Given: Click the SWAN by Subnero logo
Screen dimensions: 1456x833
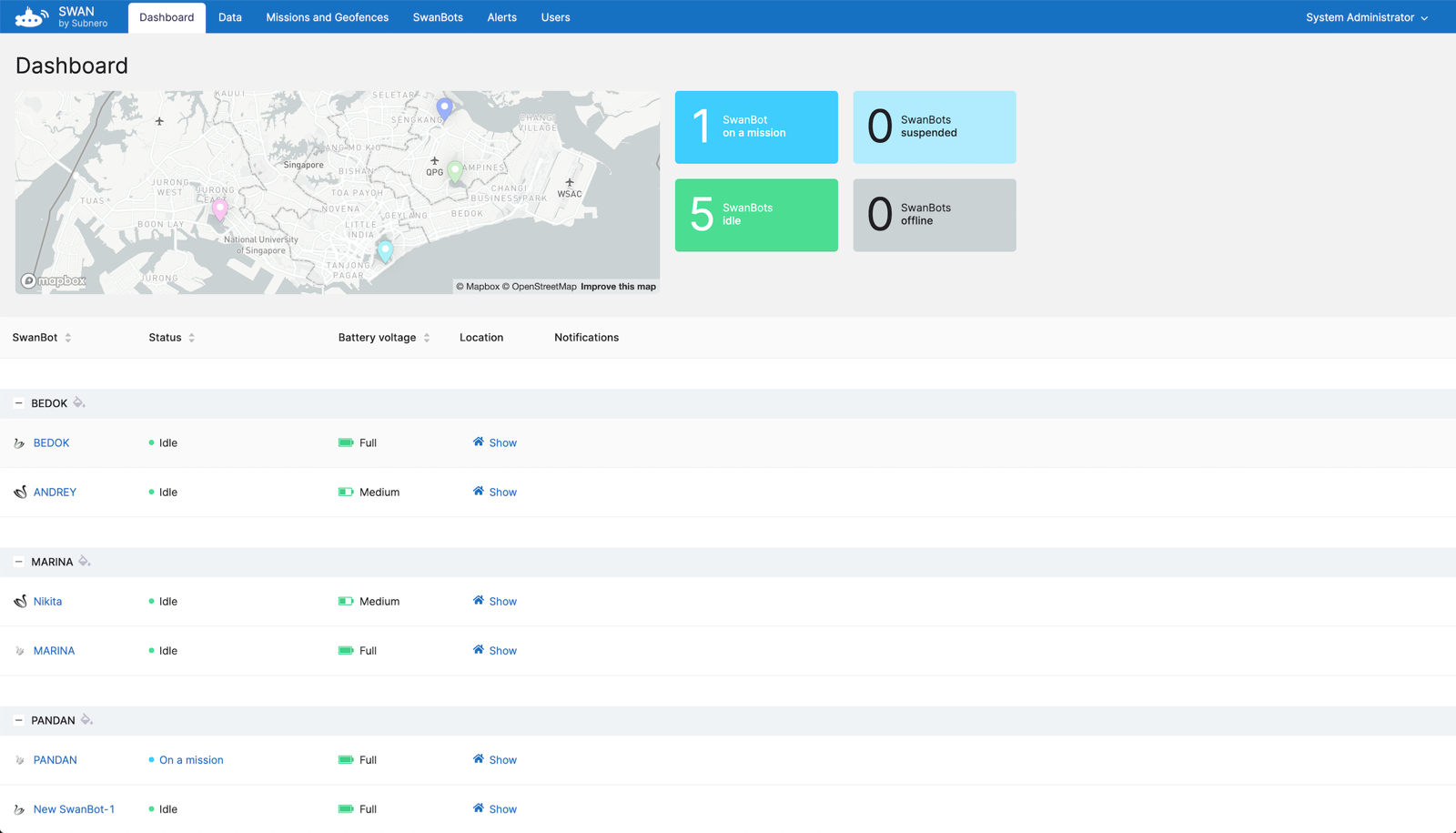Looking at the screenshot, I should point(61,16).
